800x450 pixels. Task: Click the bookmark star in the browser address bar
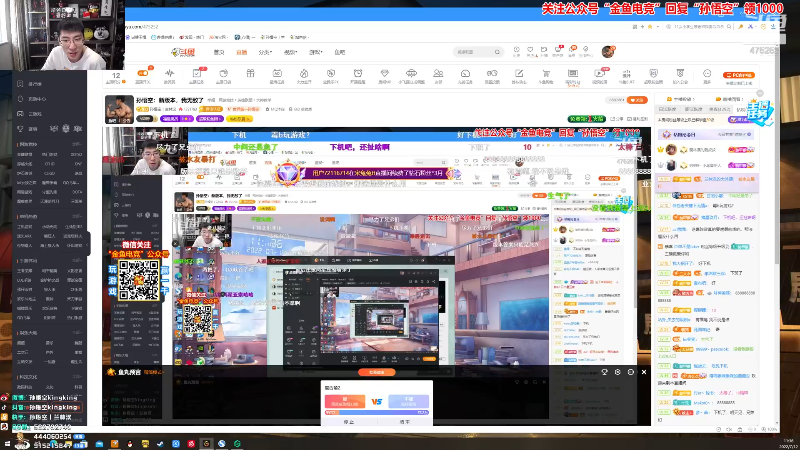pos(649,27)
